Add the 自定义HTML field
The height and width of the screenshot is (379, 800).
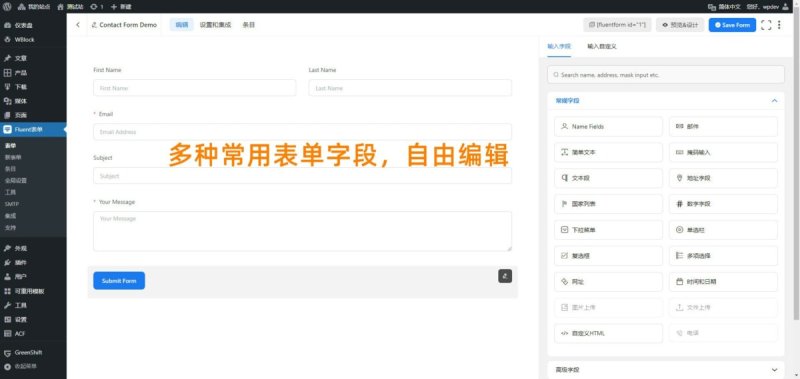(x=608, y=333)
